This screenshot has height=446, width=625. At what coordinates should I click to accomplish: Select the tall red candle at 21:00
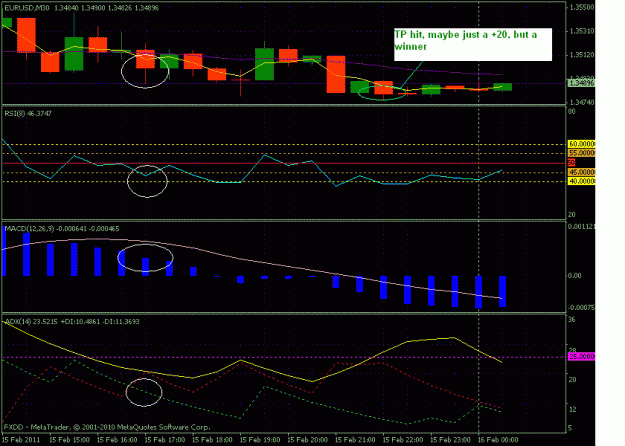(336, 75)
